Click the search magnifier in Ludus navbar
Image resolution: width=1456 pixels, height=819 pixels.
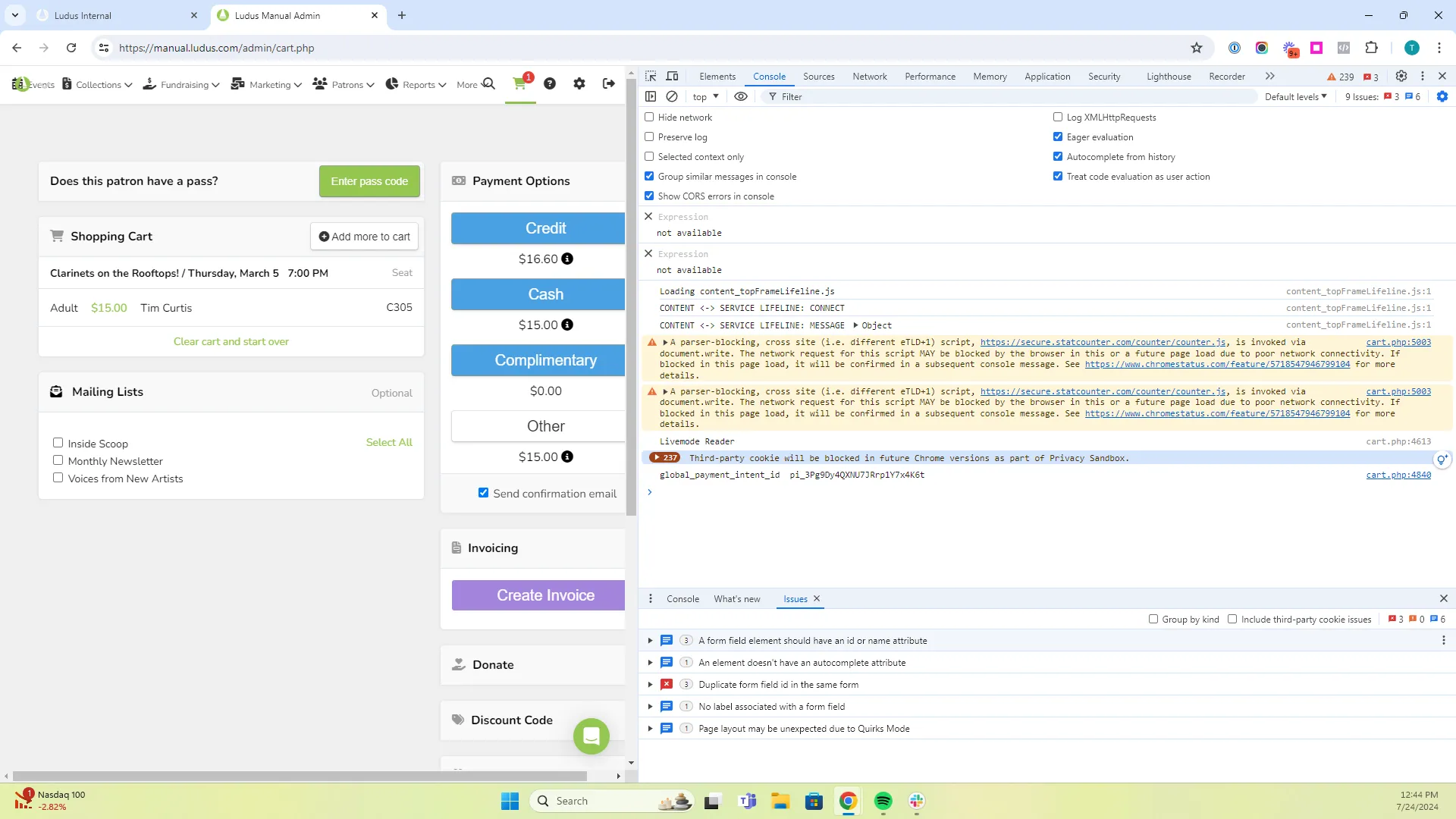tap(489, 83)
